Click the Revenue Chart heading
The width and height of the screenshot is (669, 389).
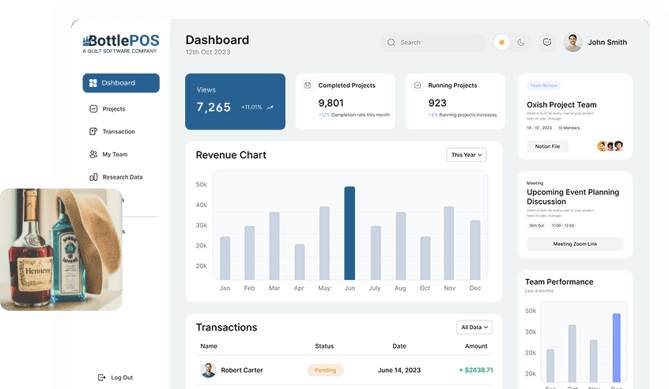tap(231, 155)
